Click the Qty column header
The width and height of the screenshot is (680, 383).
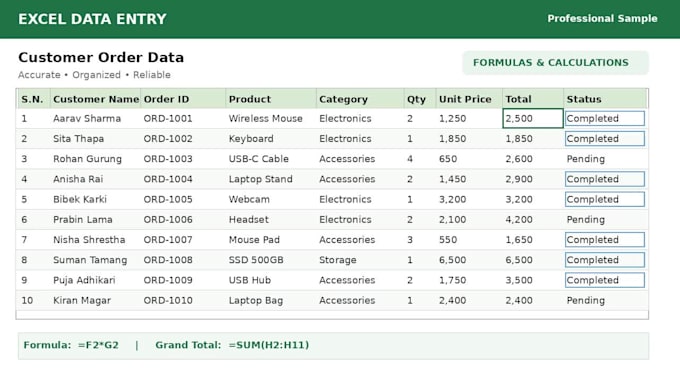(x=420, y=99)
